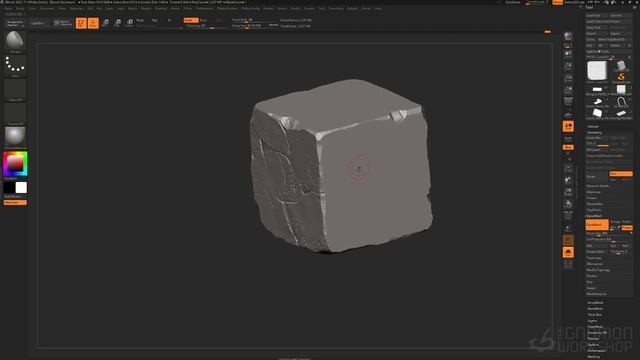Click the Xpose icon
The height and width of the screenshot is (360, 640).
tap(568, 264)
